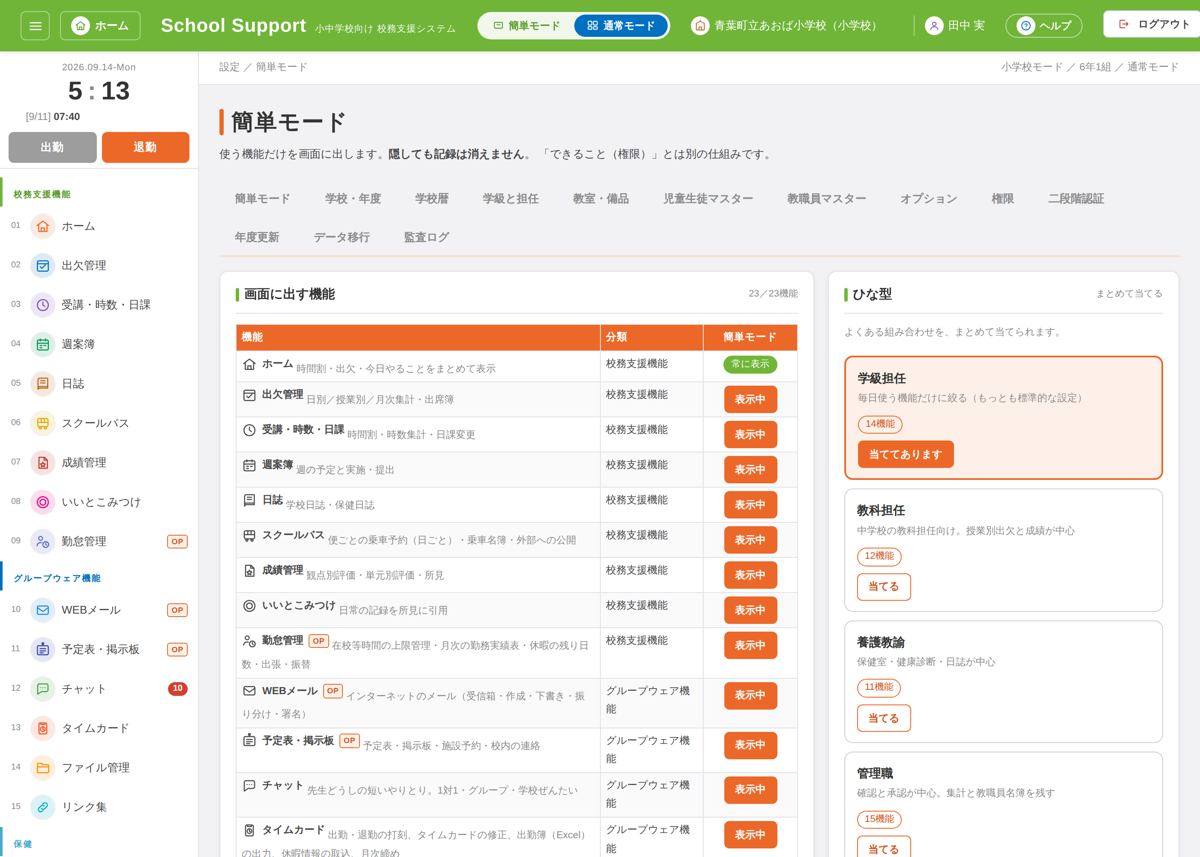Toggle 表示中 for タイムカード row
1200x857 pixels.
coord(750,835)
